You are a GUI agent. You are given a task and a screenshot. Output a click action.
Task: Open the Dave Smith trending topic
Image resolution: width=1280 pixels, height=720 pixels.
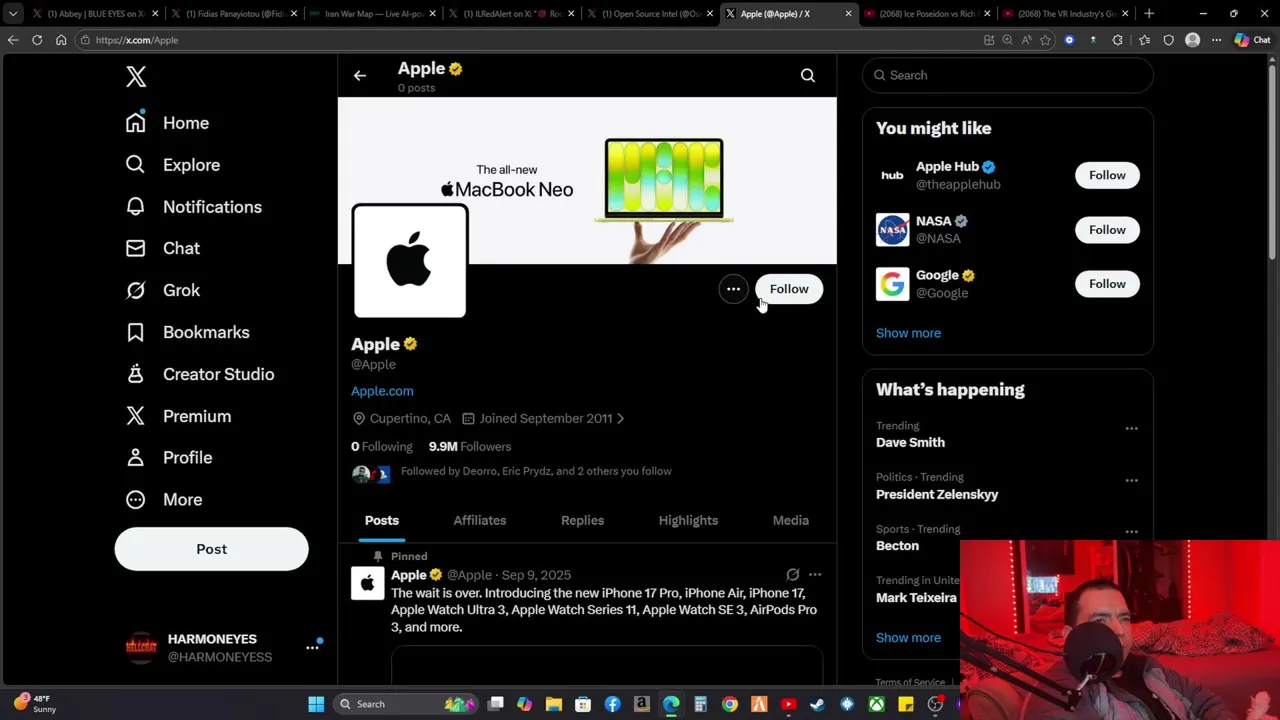pyautogui.click(x=910, y=442)
